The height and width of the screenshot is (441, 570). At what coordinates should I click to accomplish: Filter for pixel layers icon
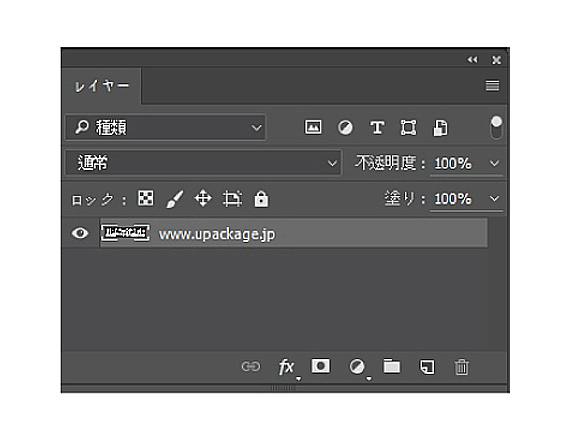(313, 127)
